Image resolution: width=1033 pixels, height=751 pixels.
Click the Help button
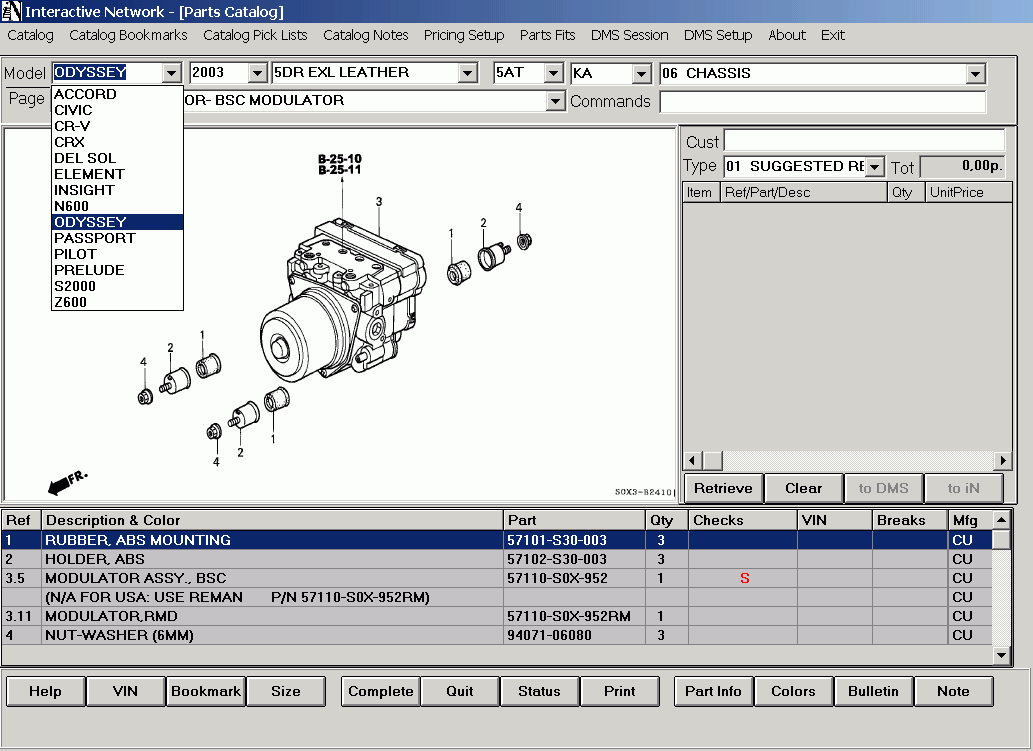pyautogui.click(x=45, y=691)
